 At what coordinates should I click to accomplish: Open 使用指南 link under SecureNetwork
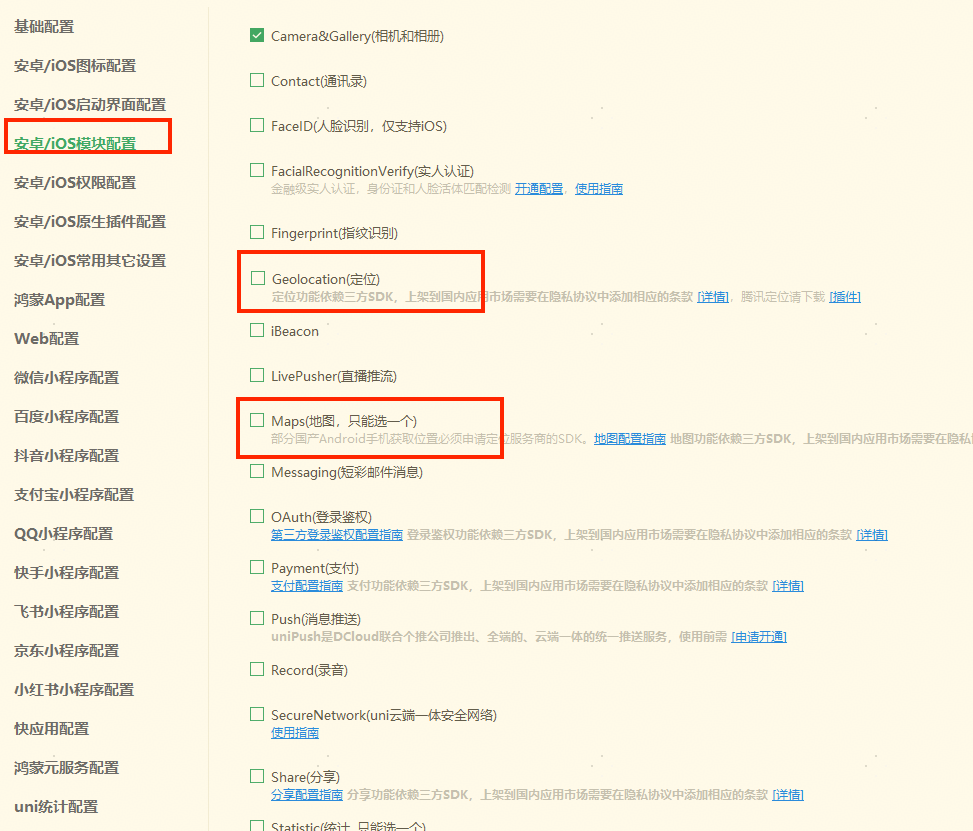click(x=295, y=732)
